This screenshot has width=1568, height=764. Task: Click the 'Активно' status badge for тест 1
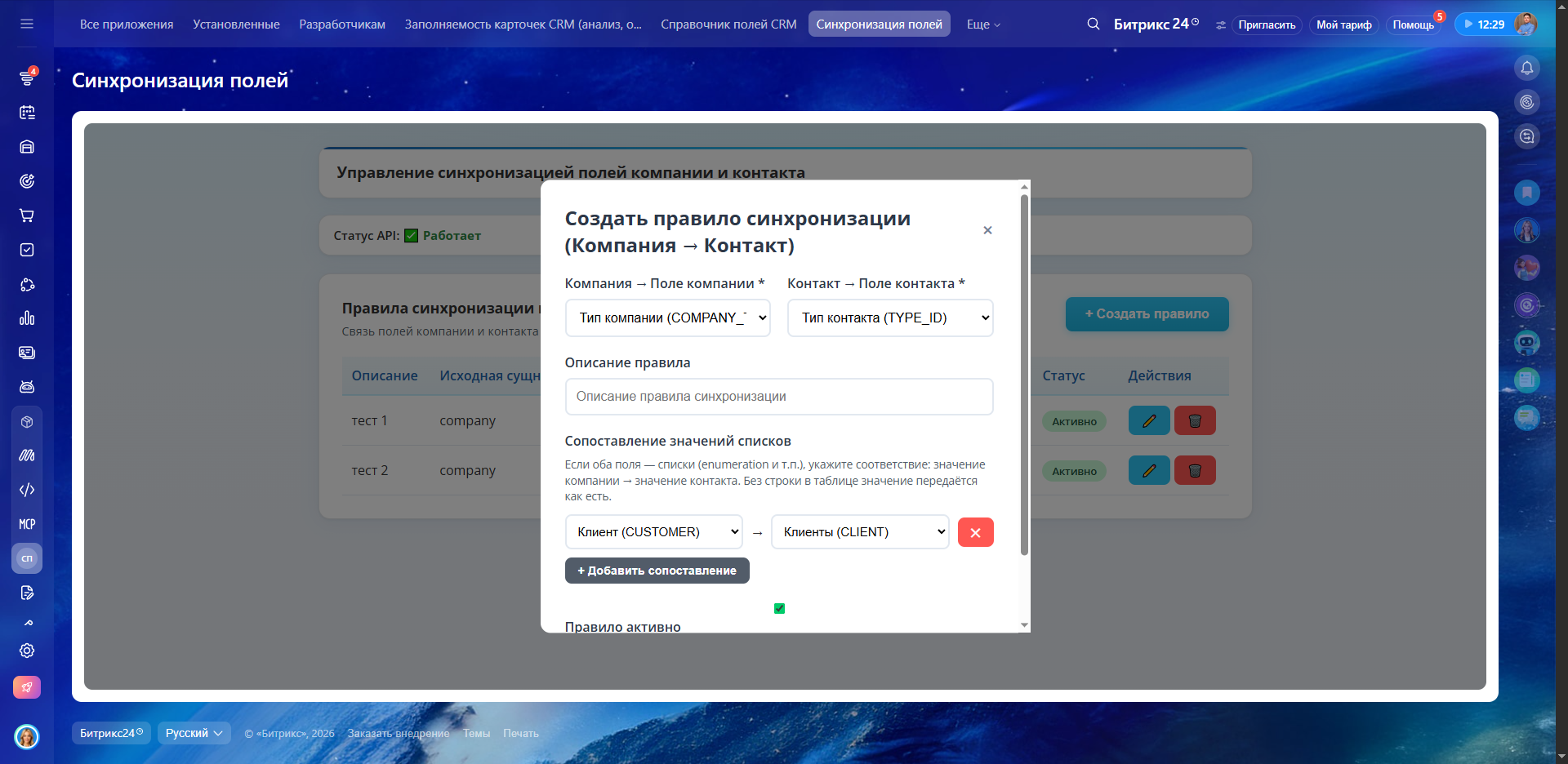coord(1074,422)
